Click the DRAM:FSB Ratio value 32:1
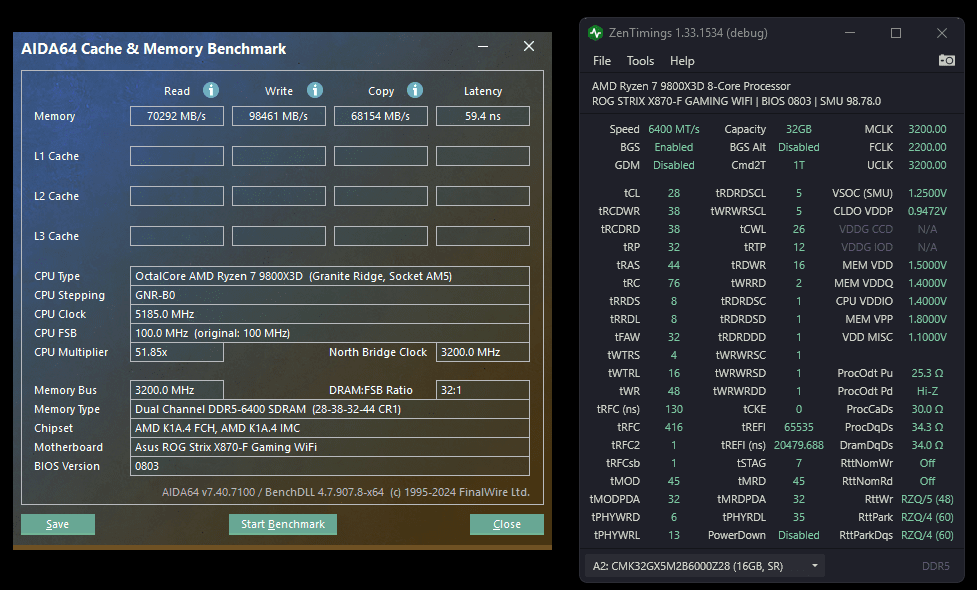Screen dimensions: 977x590 tap(483, 390)
